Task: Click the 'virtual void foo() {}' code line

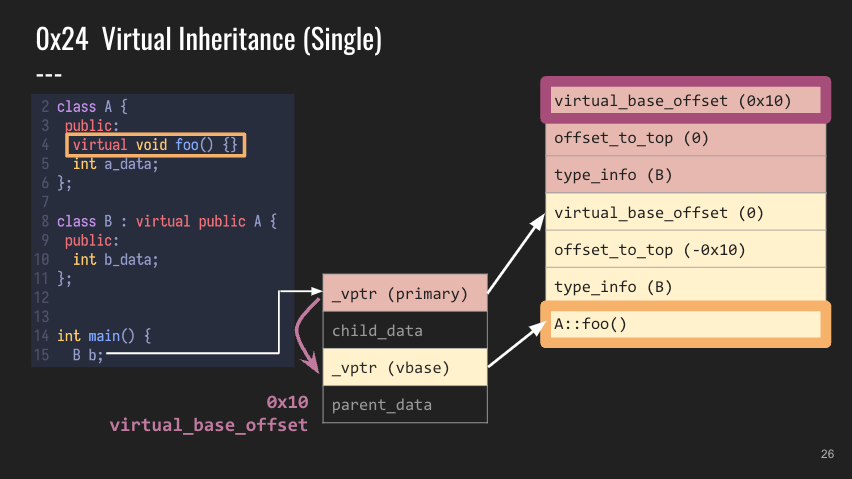Action: tap(155, 145)
